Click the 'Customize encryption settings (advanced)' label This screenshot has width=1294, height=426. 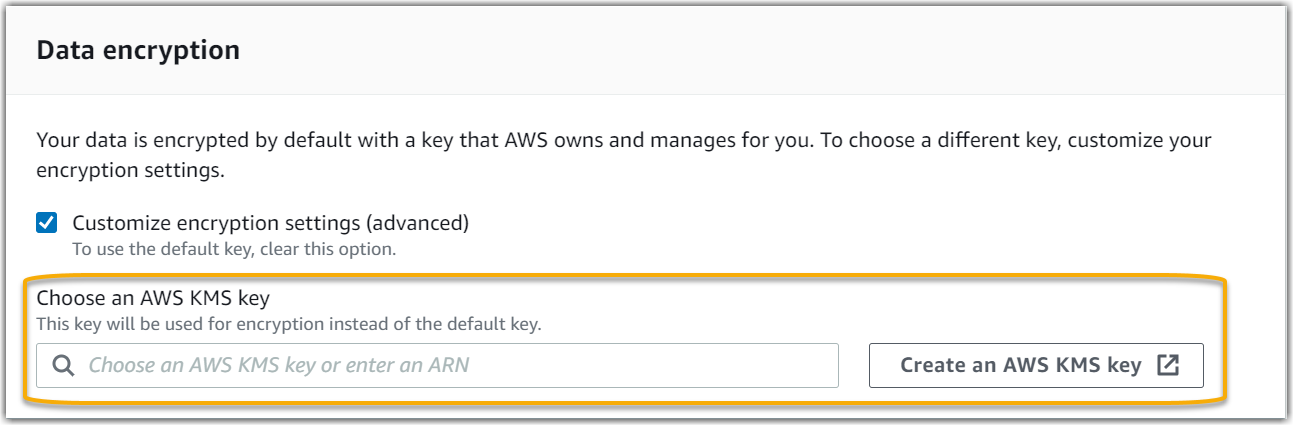pos(270,223)
